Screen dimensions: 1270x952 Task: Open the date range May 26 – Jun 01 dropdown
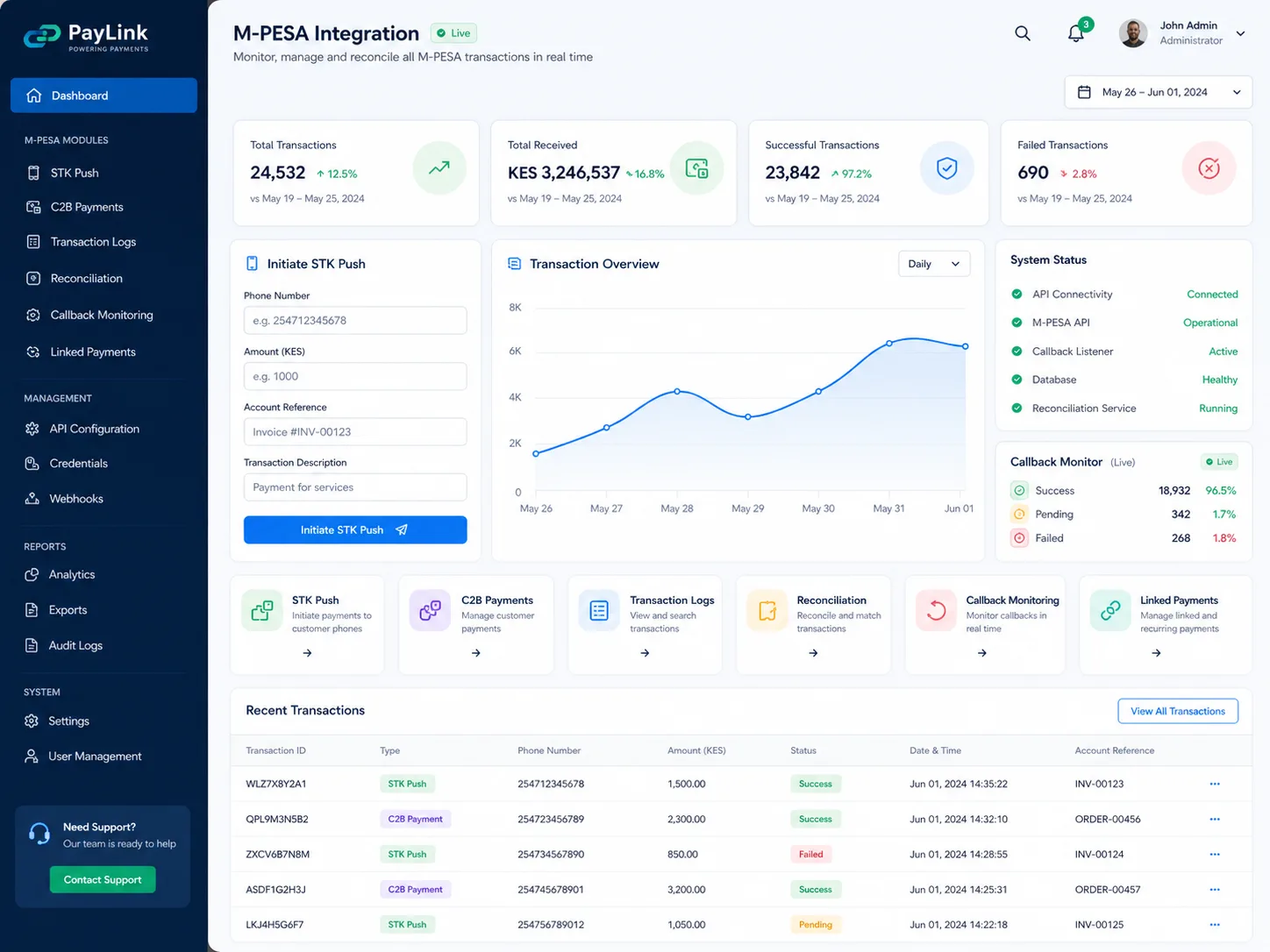pyautogui.click(x=1159, y=92)
